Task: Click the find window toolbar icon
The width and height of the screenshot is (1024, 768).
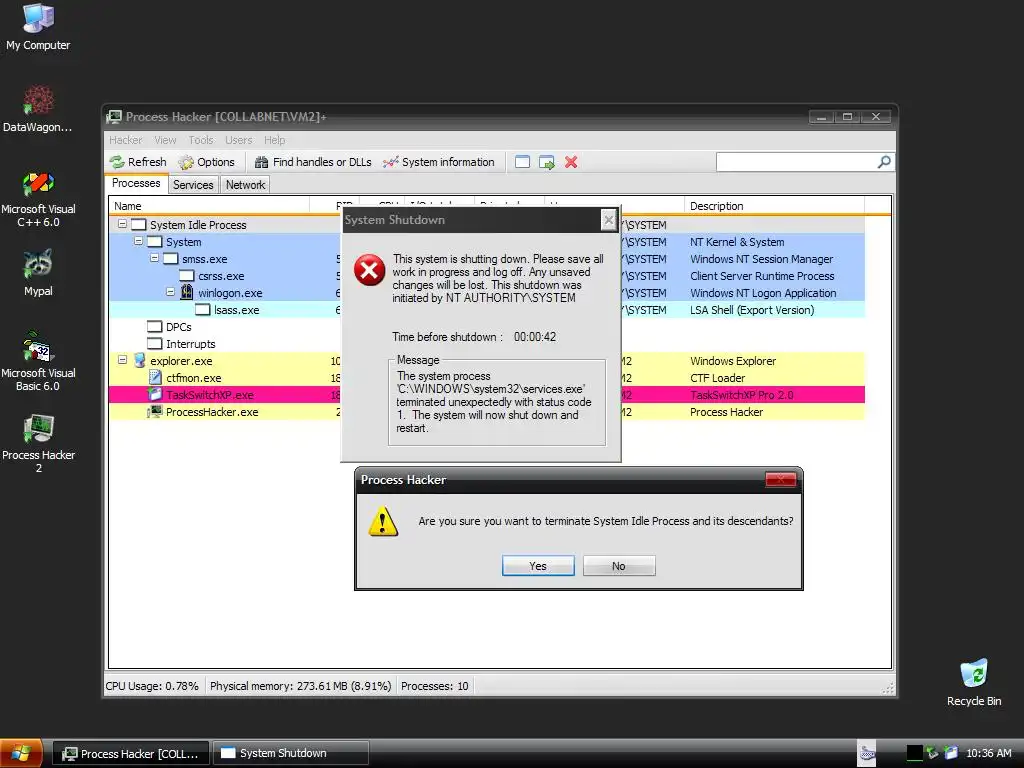Action: pos(522,162)
